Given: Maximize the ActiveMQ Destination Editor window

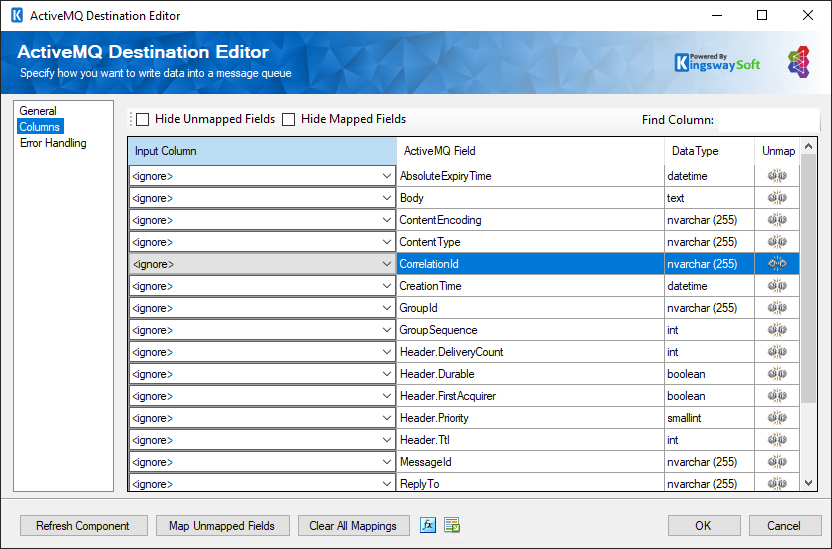Looking at the screenshot, I should pyautogui.click(x=762, y=15).
